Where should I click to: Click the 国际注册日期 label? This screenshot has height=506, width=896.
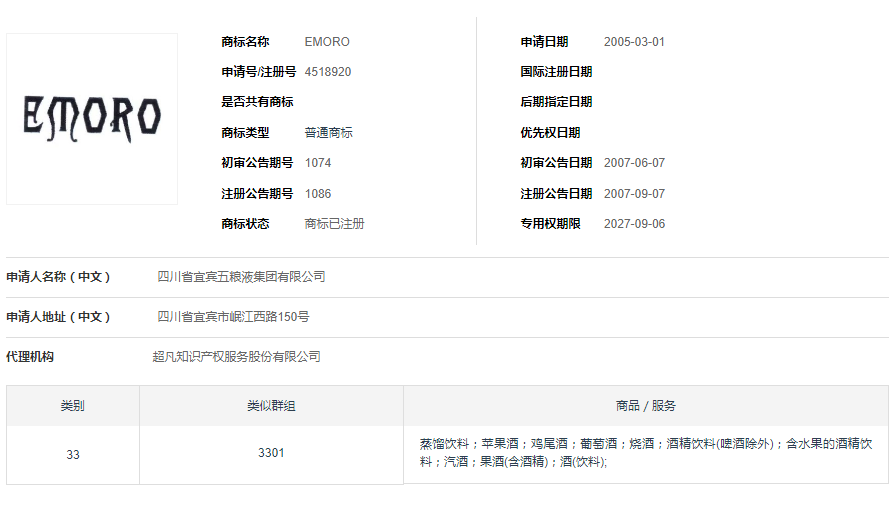click(556, 72)
